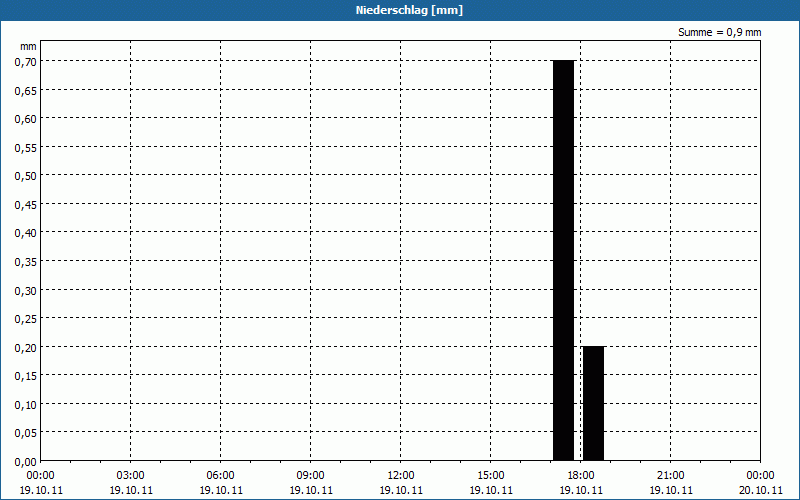
Task: Click the 0,50 y-axis label
Action: 26,177
